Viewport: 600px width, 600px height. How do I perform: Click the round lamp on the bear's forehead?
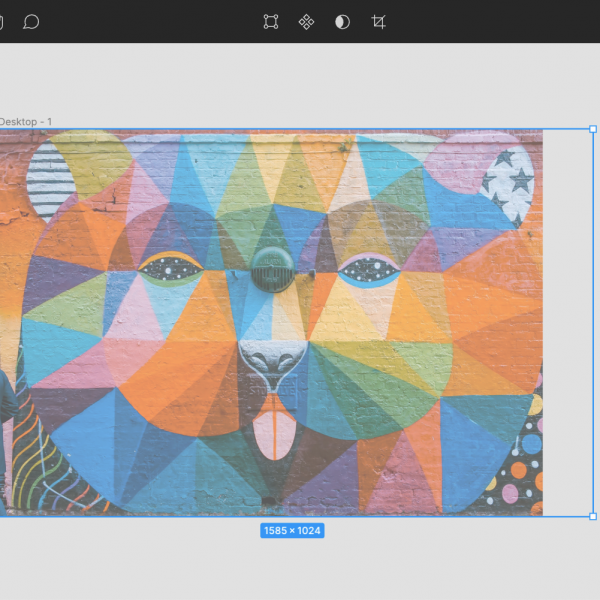coord(270,268)
